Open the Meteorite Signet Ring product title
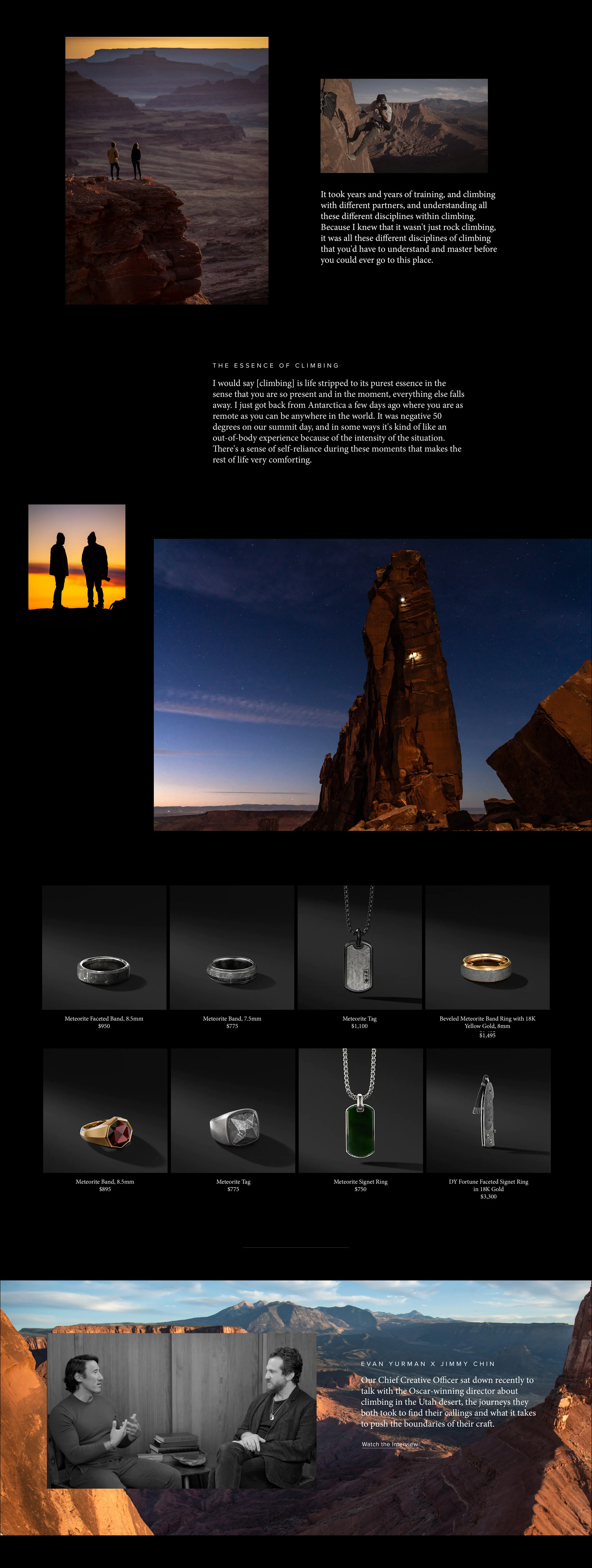592x1568 pixels. pos(360,1182)
